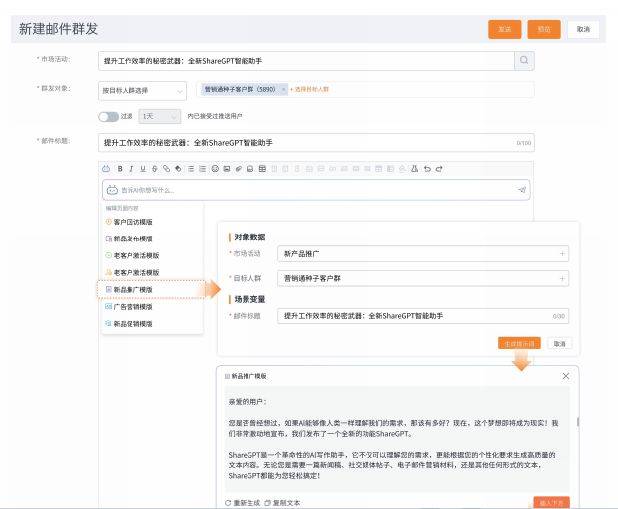The image size is (618, 509).
Task: Redo the last edit in the editor
Action: tap(439, 169)
